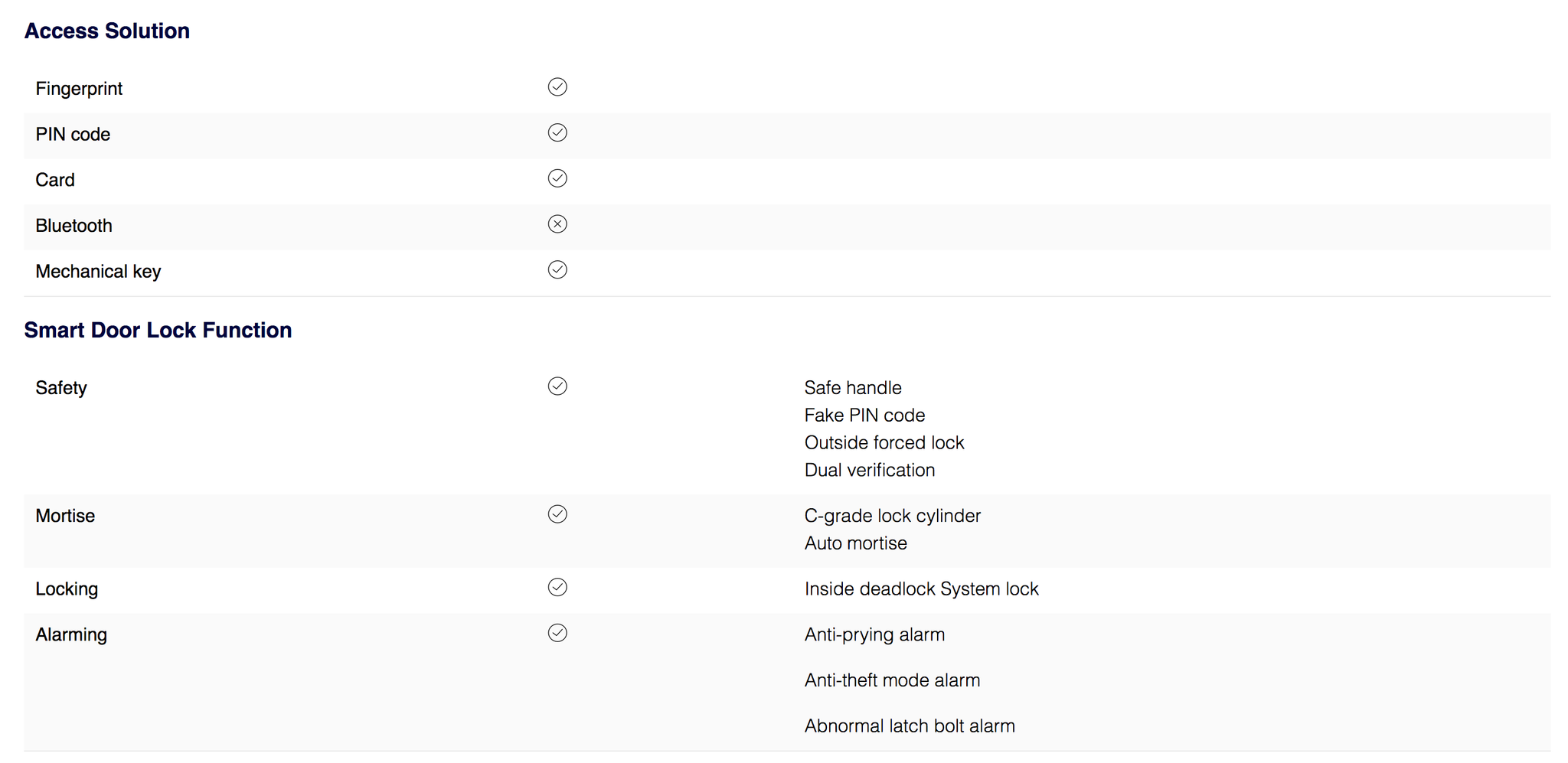Click the Anti-theft mode alarm text
1568x763 pixels.
[892, 680]
